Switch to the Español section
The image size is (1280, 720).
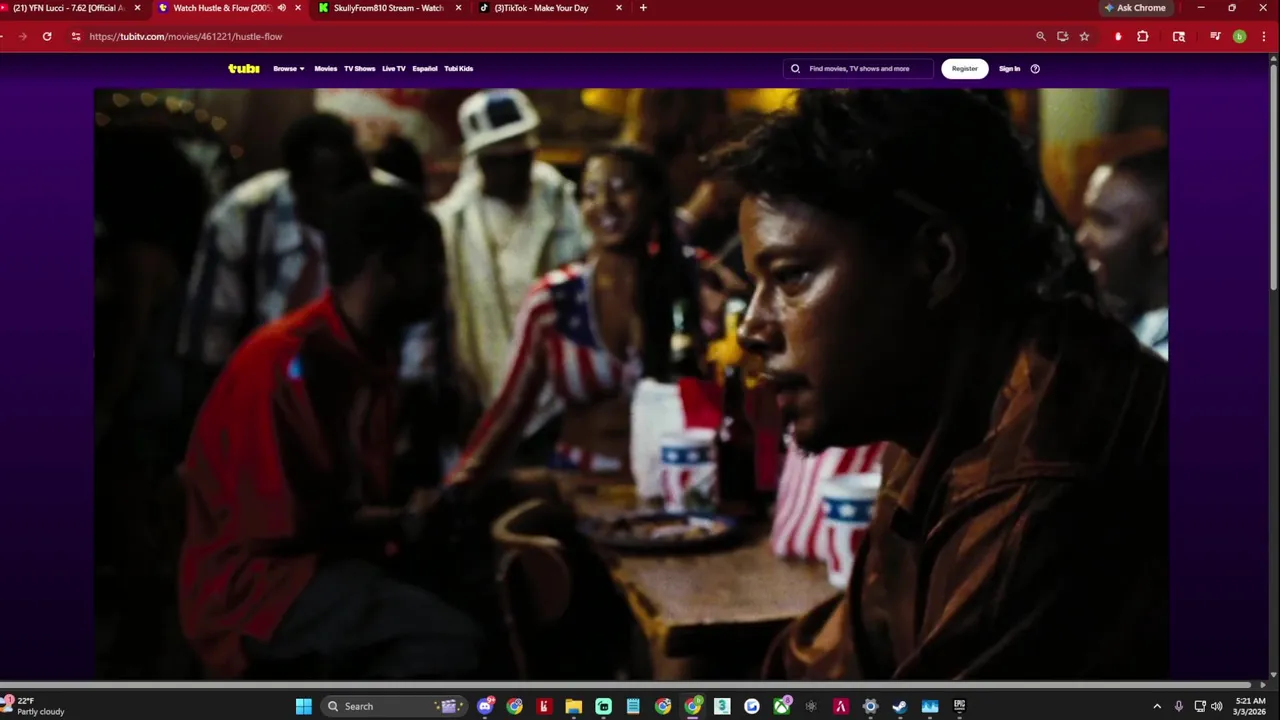coord(425,69)
